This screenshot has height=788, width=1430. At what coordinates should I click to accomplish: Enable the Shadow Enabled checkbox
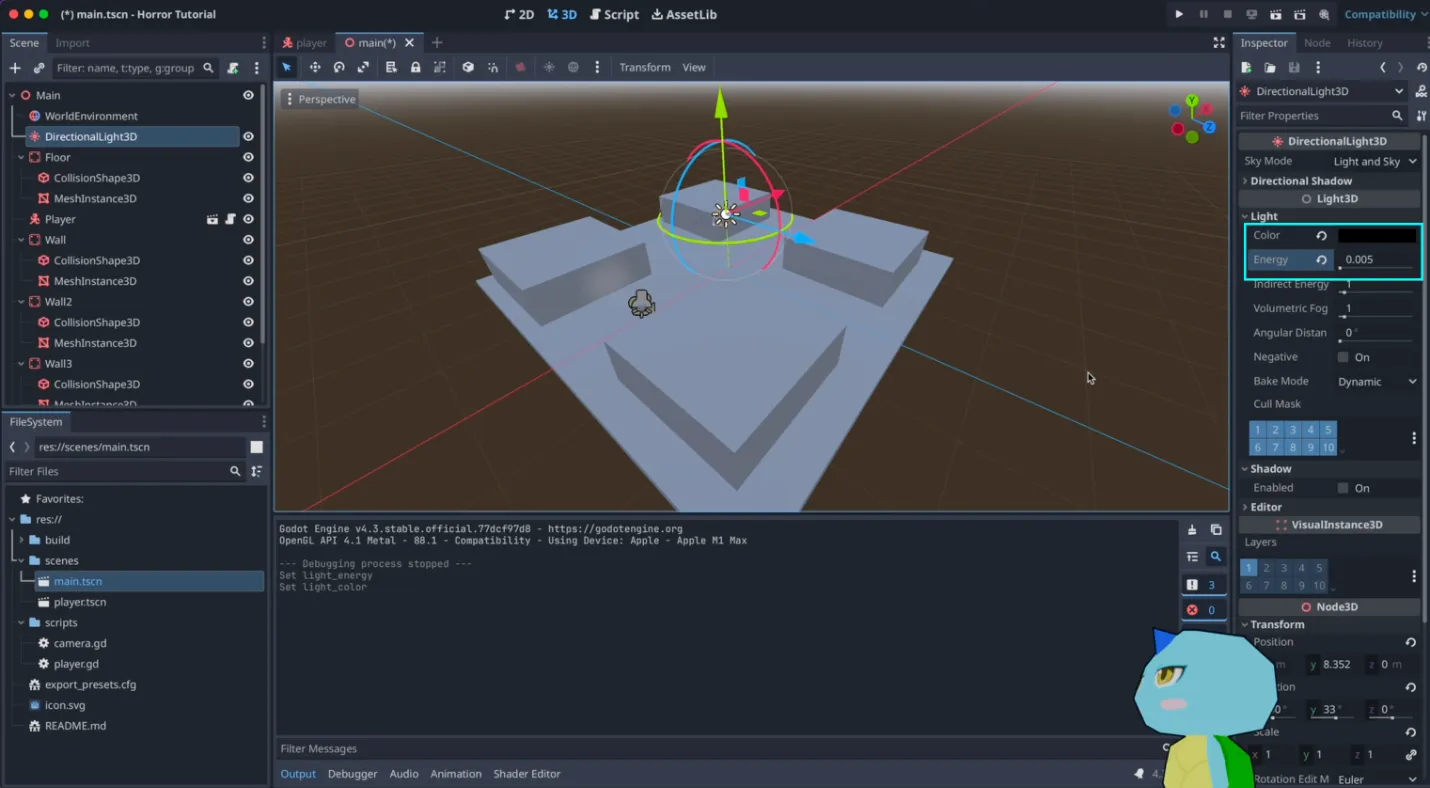[x=1343, y=488]
